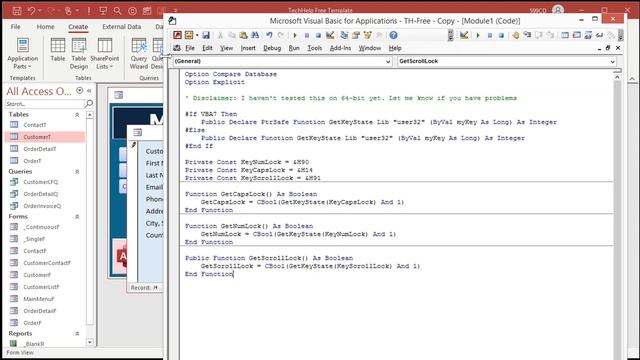Collapse the Tables group in navigation pane
The width and height of the screenshot is (640, 360).
[77, 115]
